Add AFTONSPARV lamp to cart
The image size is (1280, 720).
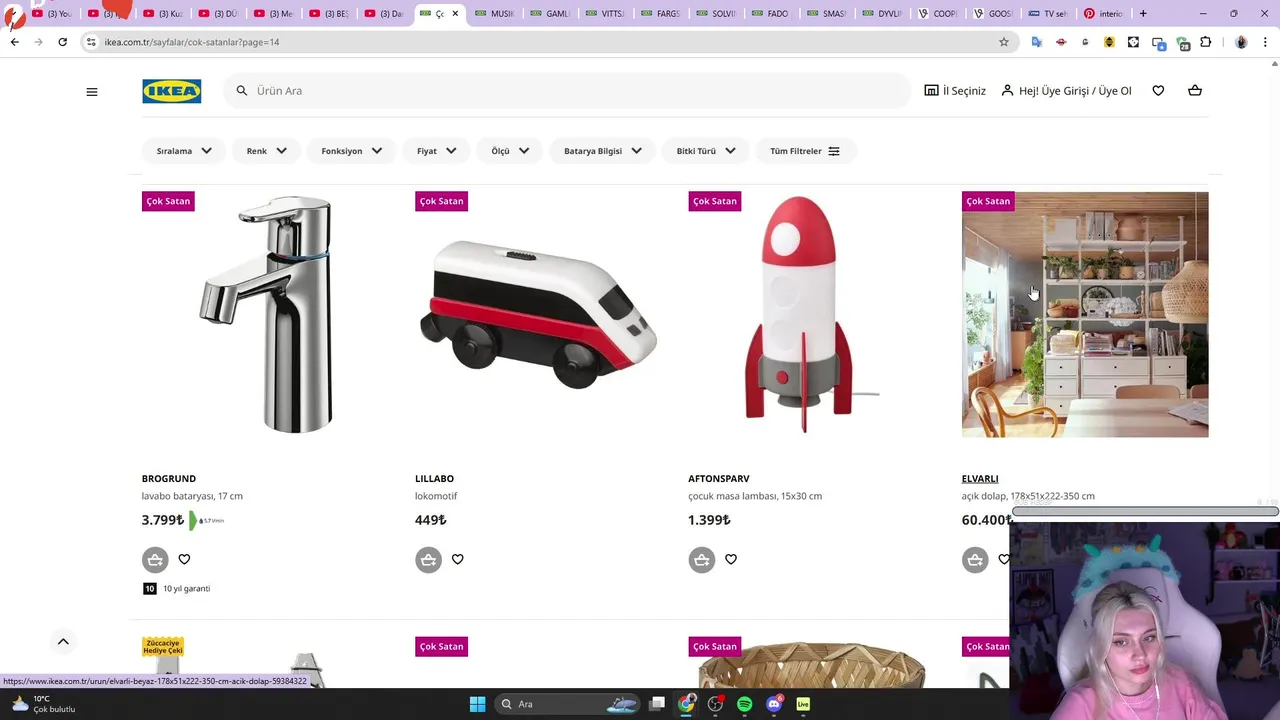coord(702,560)
